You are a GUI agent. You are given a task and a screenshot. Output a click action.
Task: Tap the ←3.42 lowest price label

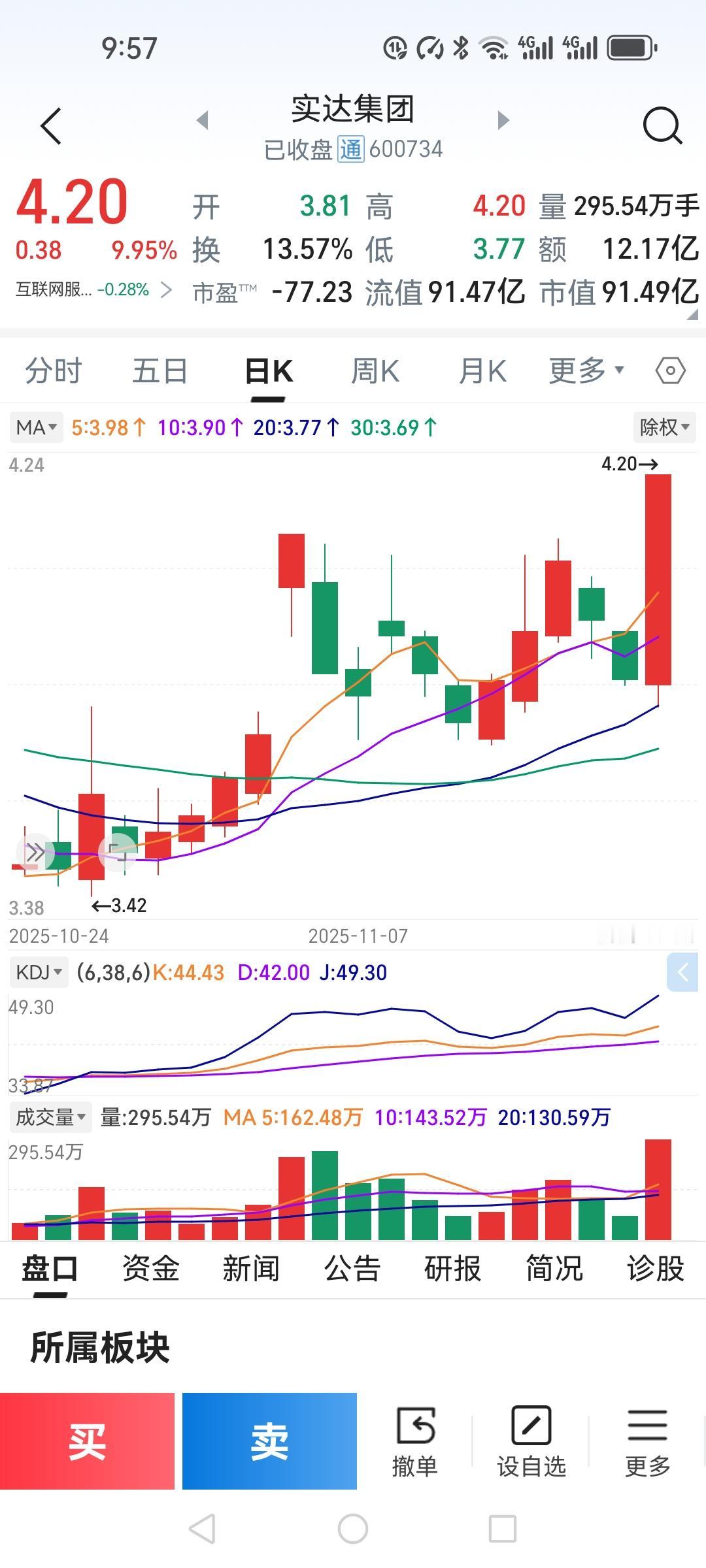pos(119,906)
